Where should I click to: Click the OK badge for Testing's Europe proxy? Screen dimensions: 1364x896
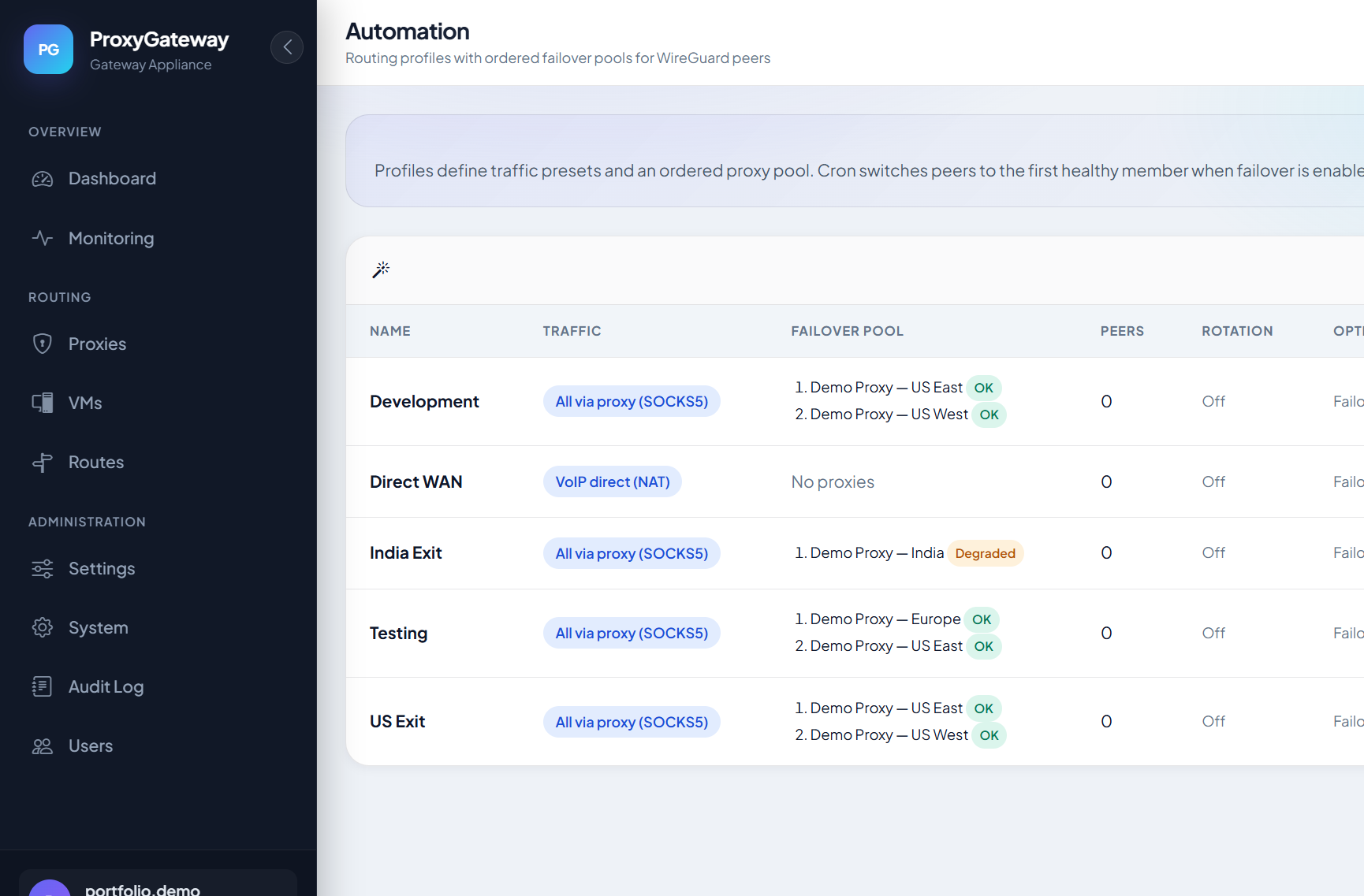(x=982, y=619)
